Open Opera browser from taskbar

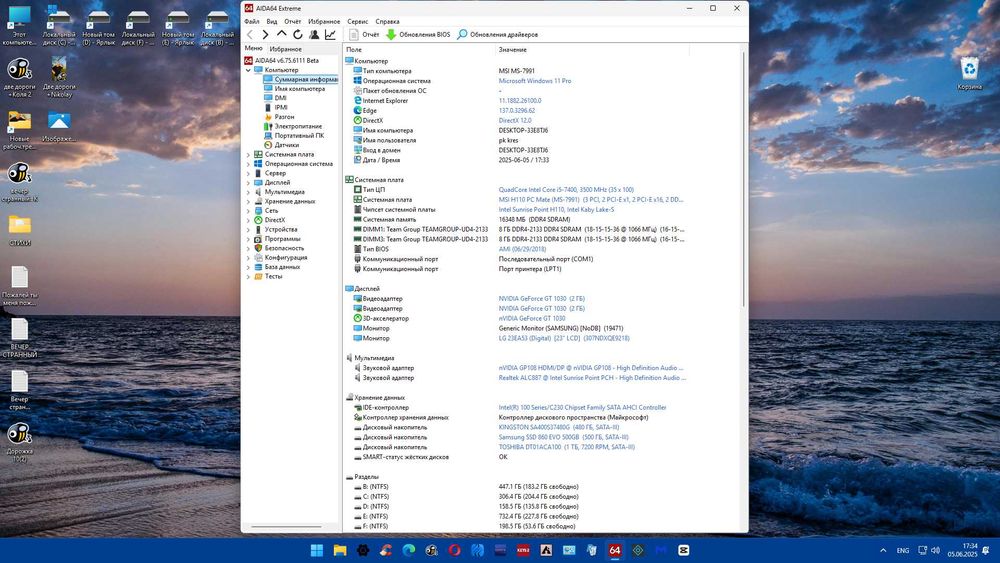[454, 550]
